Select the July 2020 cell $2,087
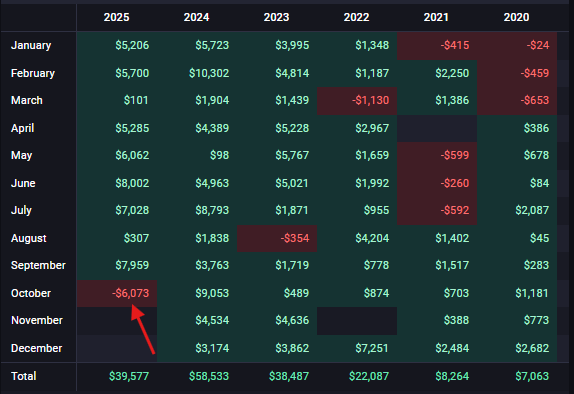 click(517, 210)
